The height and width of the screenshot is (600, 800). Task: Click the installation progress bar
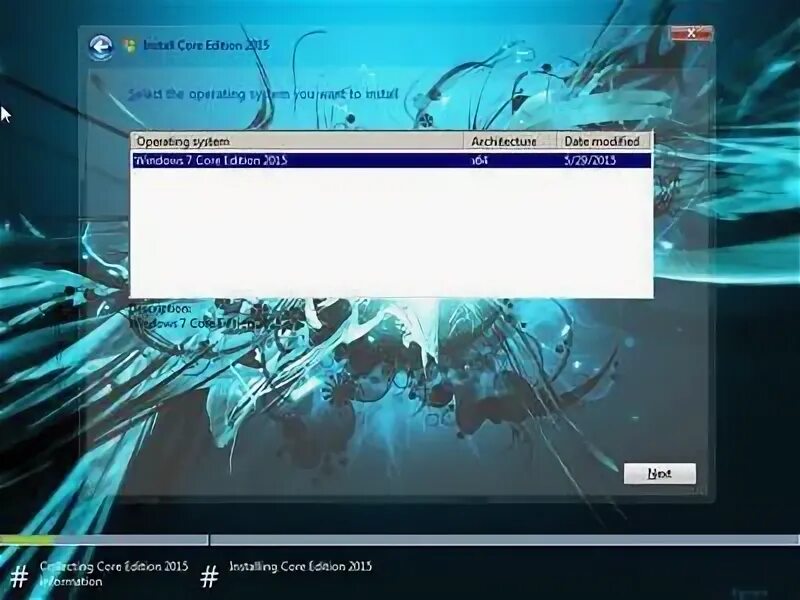(x=400, y=540)
